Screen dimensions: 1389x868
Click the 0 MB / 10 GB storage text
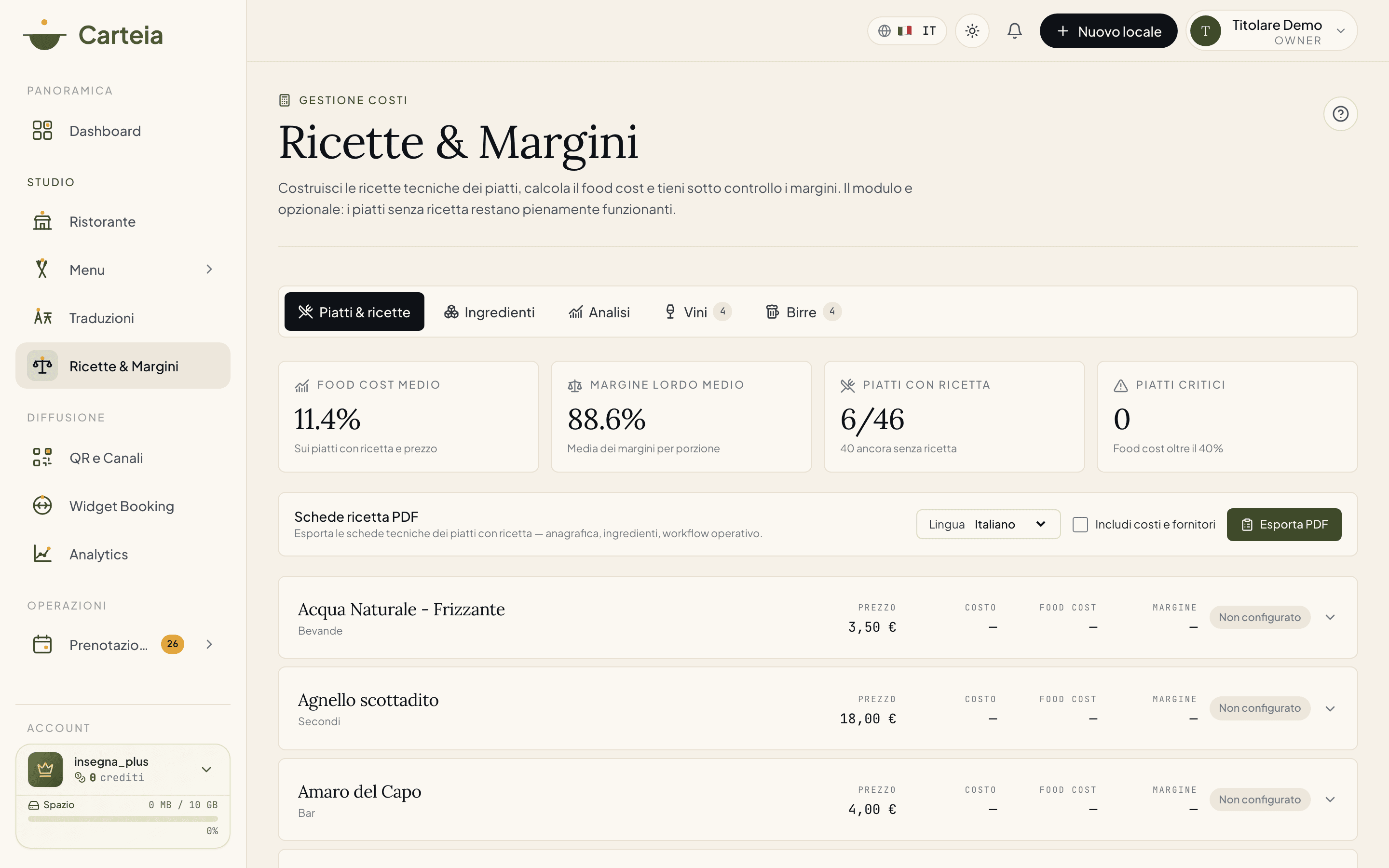[x=183, y=805]
